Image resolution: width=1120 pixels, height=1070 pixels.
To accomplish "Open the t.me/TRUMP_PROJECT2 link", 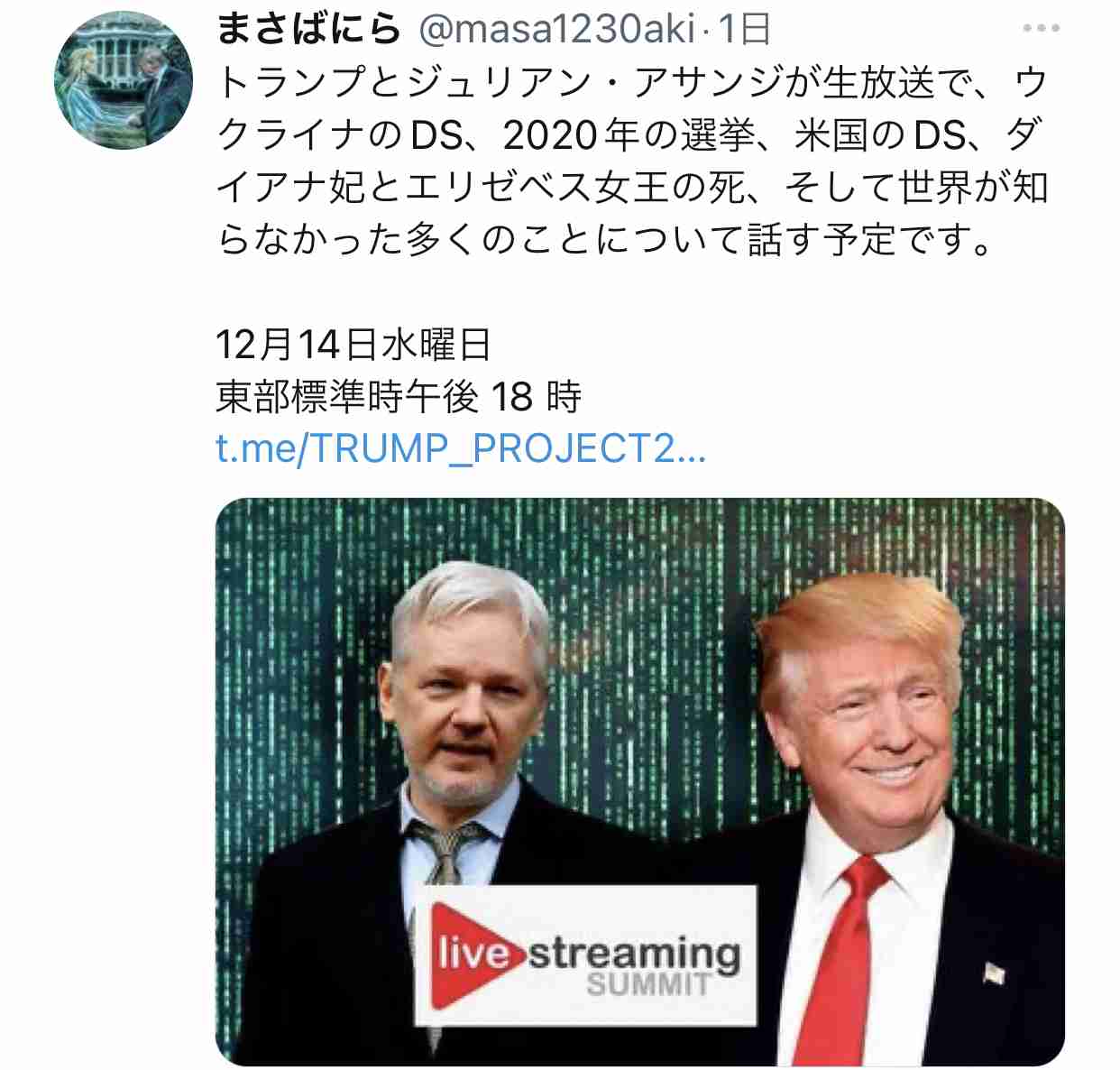I will click(461, 448).
